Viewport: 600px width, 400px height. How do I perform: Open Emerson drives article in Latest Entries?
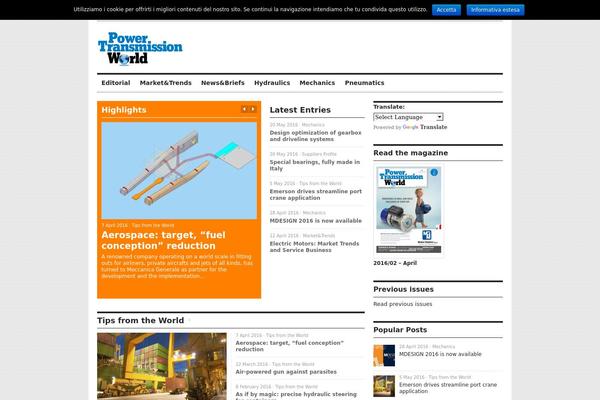pyautogui.click(x=316, y=194)
